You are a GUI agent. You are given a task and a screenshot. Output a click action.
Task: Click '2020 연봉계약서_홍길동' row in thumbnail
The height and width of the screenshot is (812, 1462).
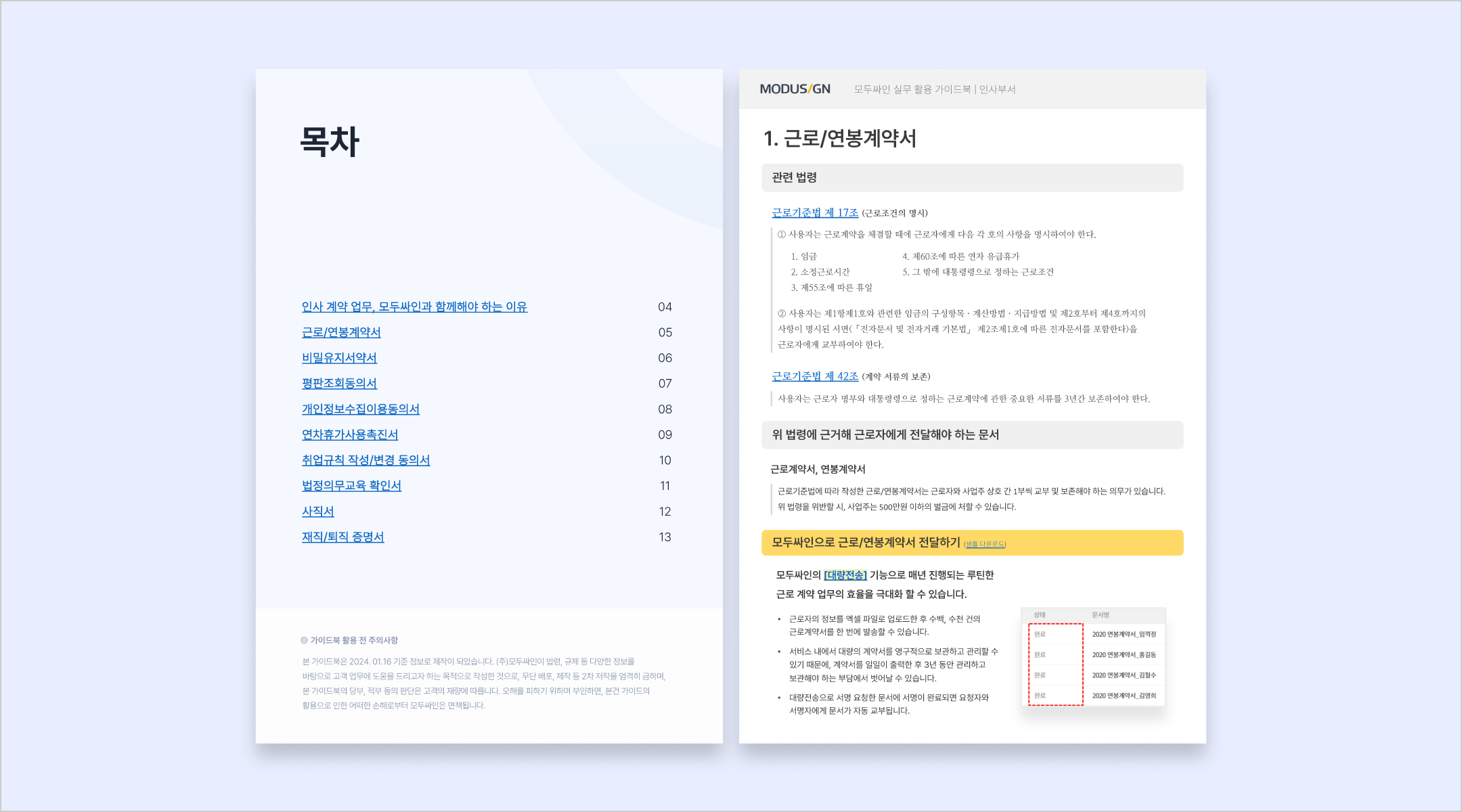click(x=1093, y=655)
